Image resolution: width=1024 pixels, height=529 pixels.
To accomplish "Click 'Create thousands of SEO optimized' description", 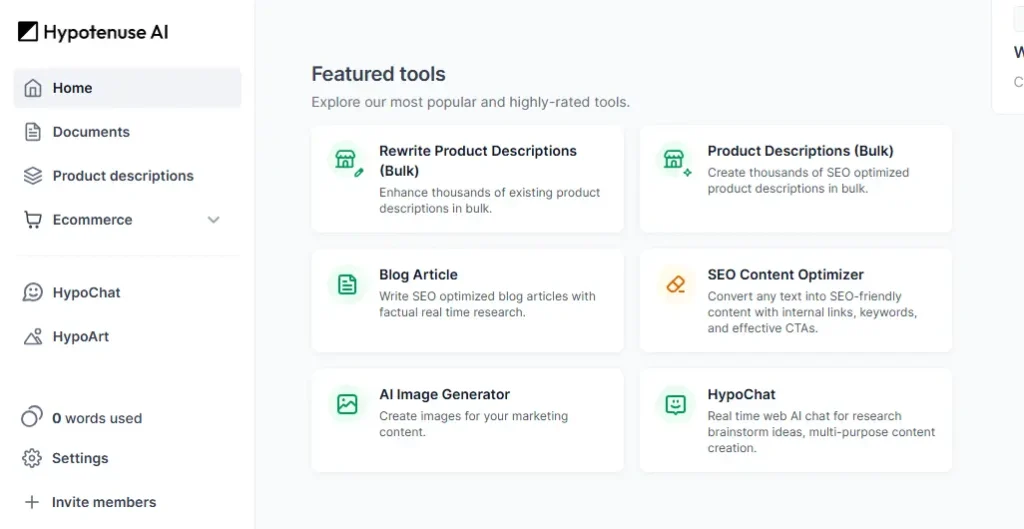I will pyautogui.click(x=808, y=180).
